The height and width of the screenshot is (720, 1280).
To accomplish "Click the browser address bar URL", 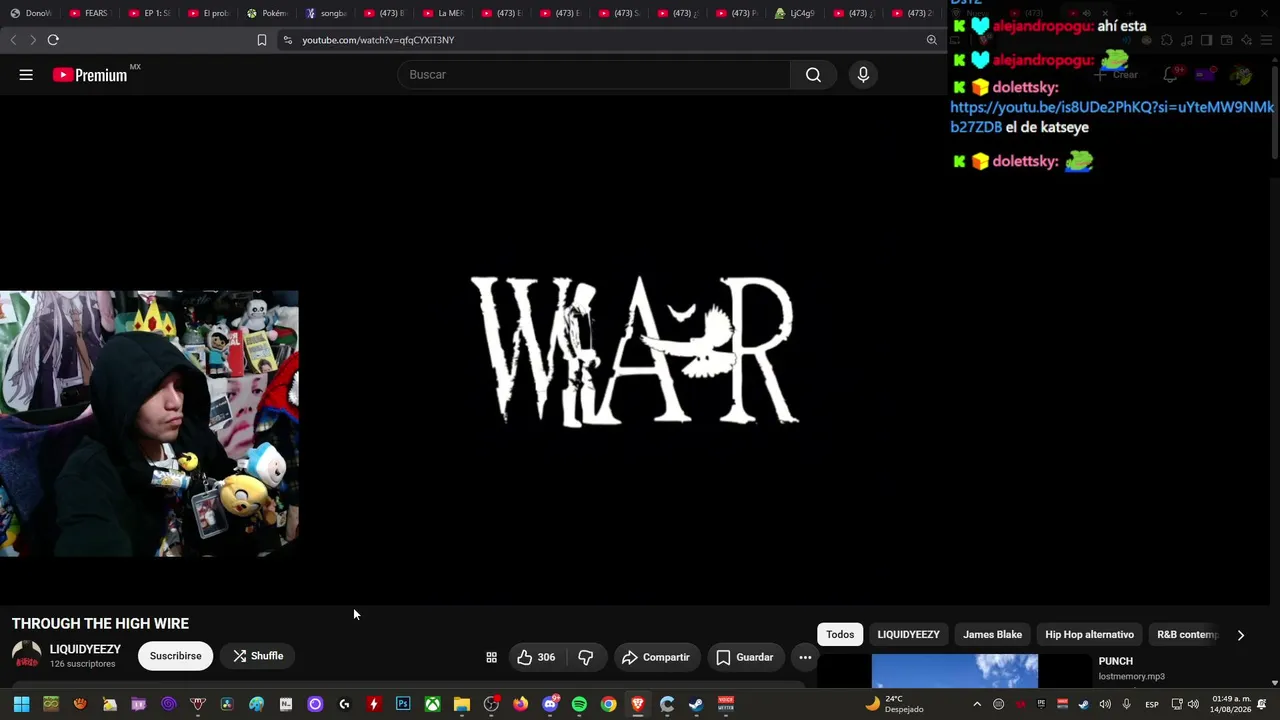I will click(378, 40).
